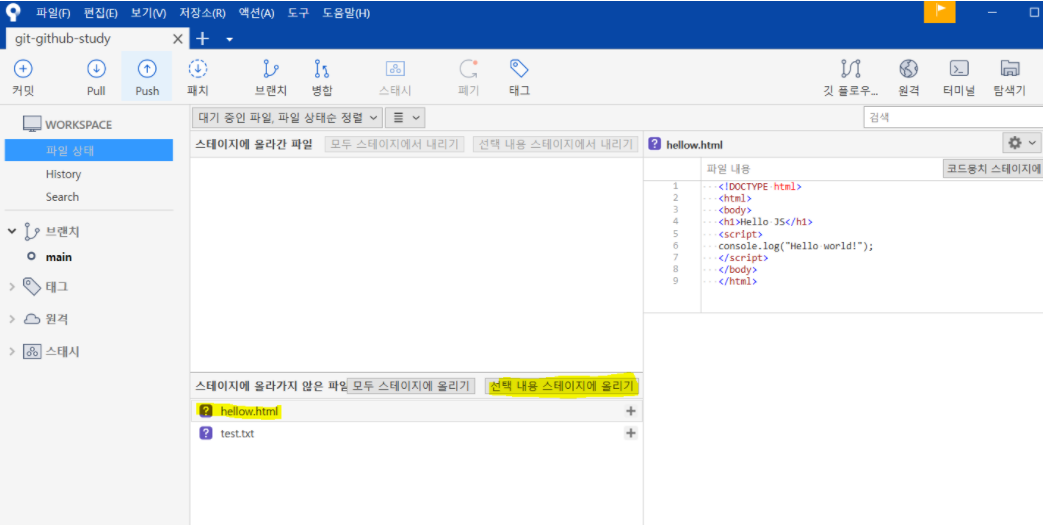Screen dimensions: 1043x525
Task: Open the 대기 중인 파일 sort dropdown
Action: pyautogui.click(x=287, y=118)
